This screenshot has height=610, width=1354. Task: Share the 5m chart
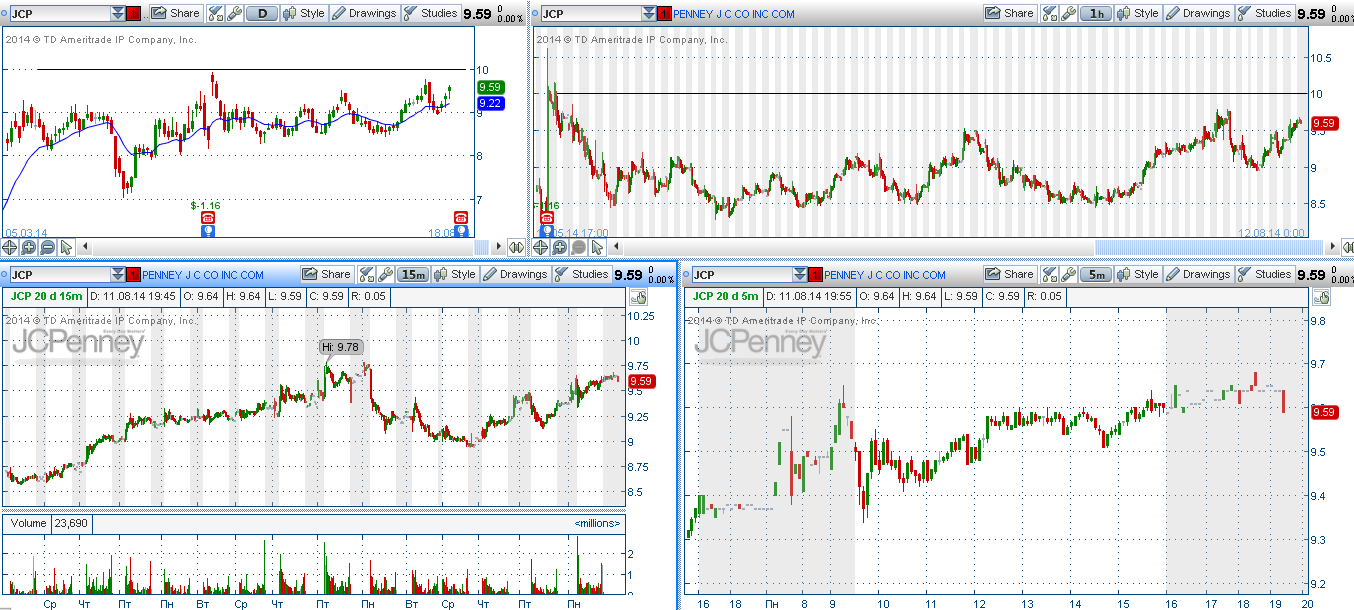tap(1010, 275)
